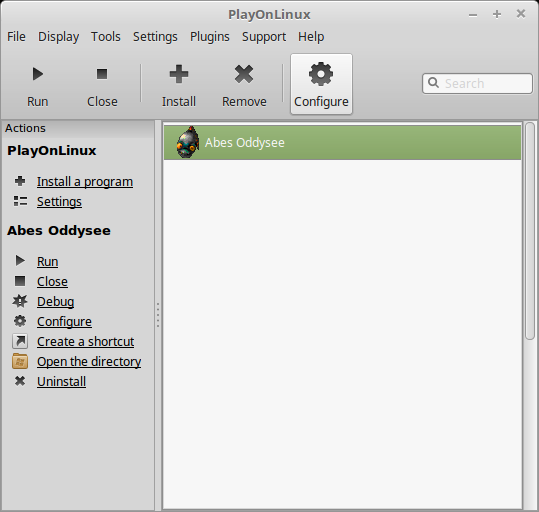The width and height of the screenshot is (539, 512).
Task: Click the Uninstall link
Action: point(62,381)
